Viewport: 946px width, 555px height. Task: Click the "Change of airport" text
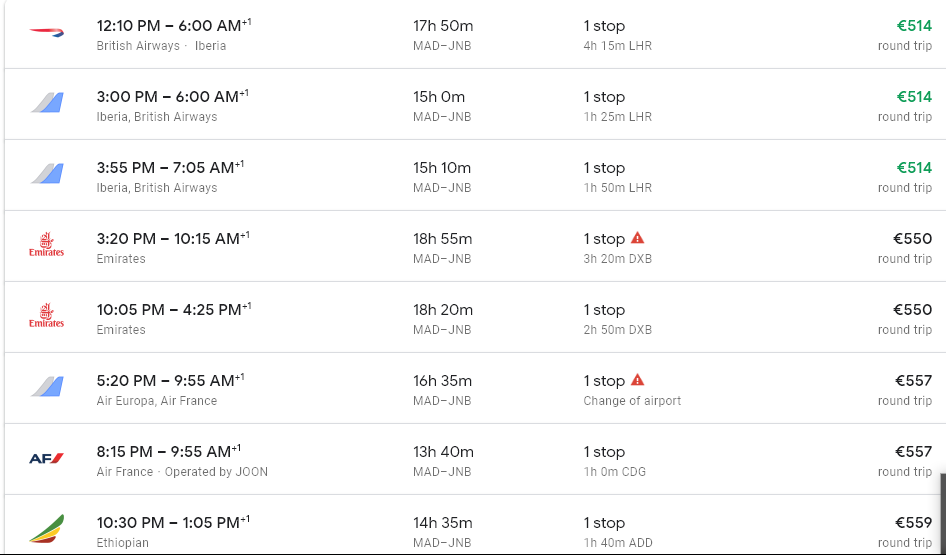pyautogui.click(x=632, y=401)
